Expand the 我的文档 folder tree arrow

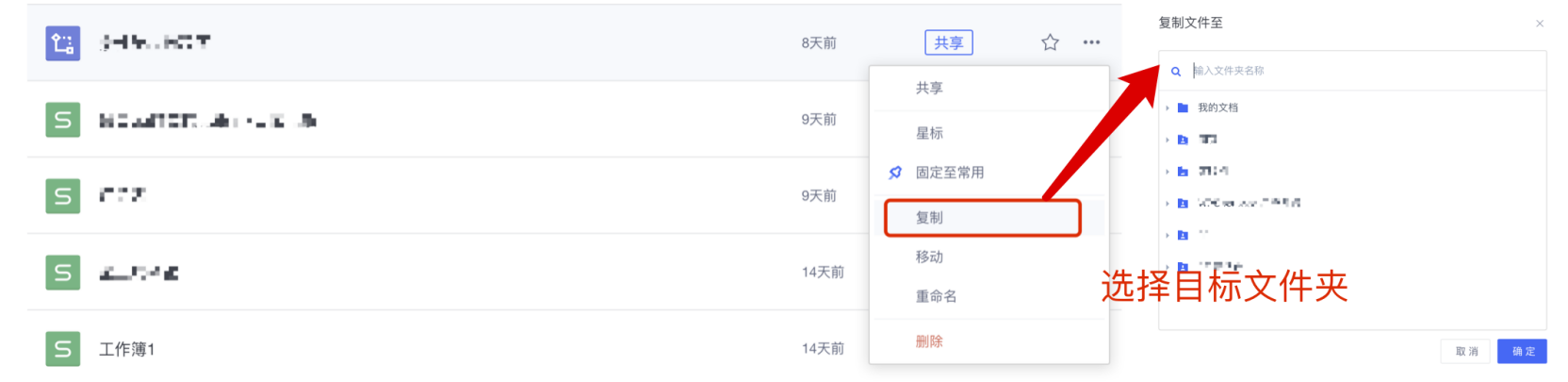click(1168, 108)
